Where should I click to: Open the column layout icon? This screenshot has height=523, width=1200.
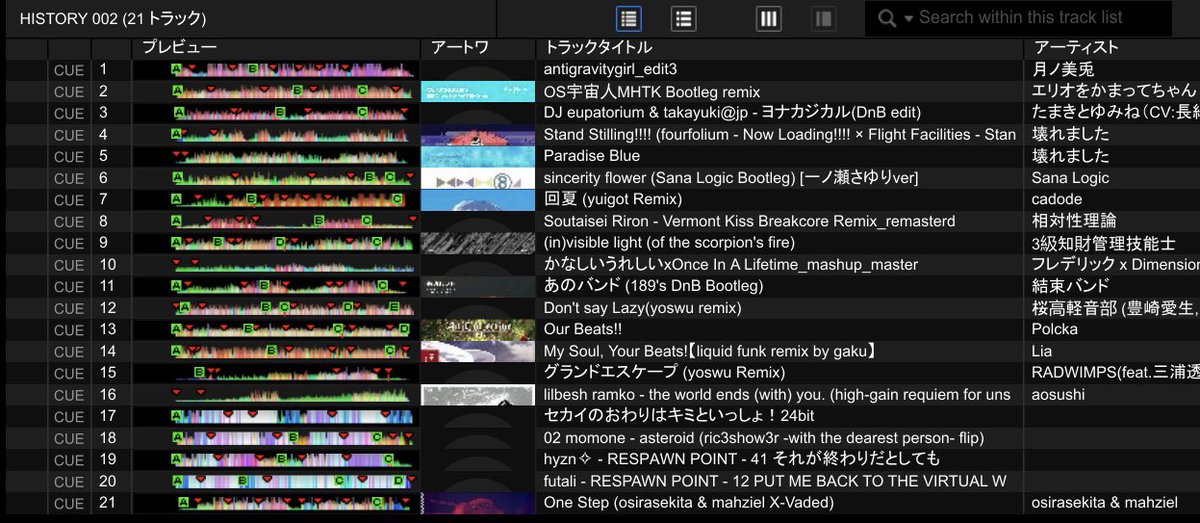[x=768, y=18]
